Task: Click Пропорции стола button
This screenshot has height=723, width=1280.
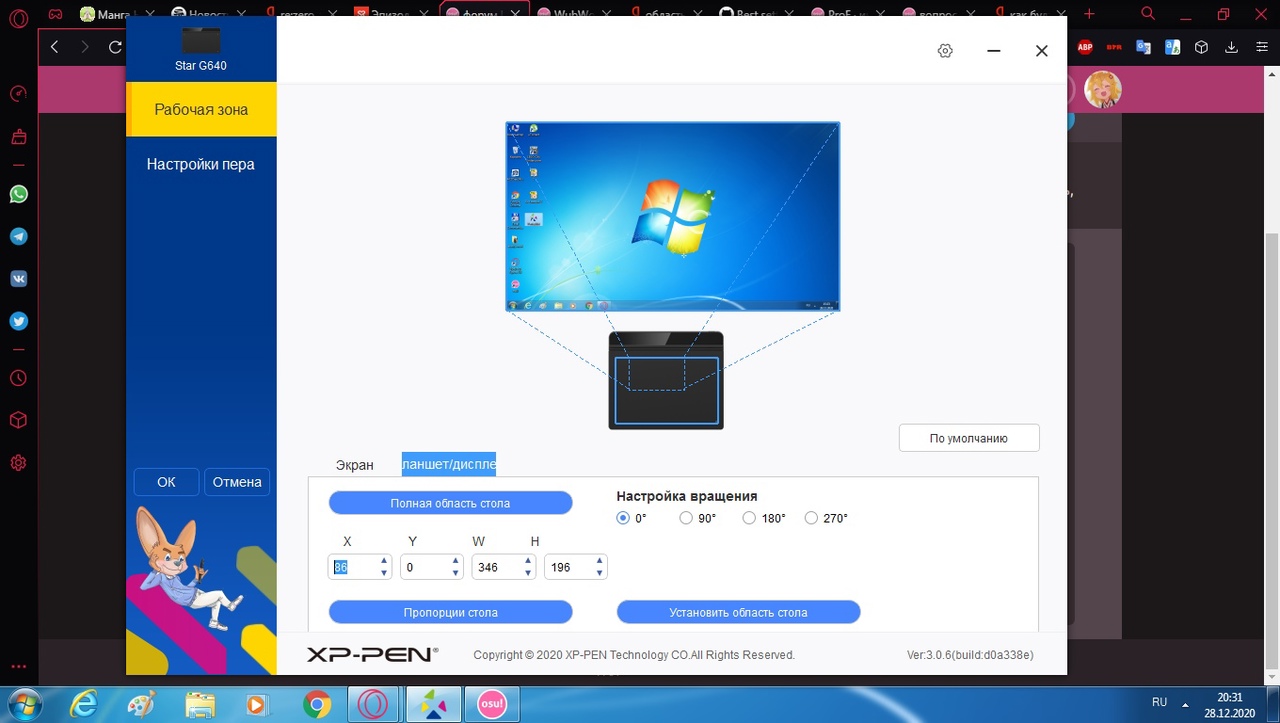Action: coord(450,612)
